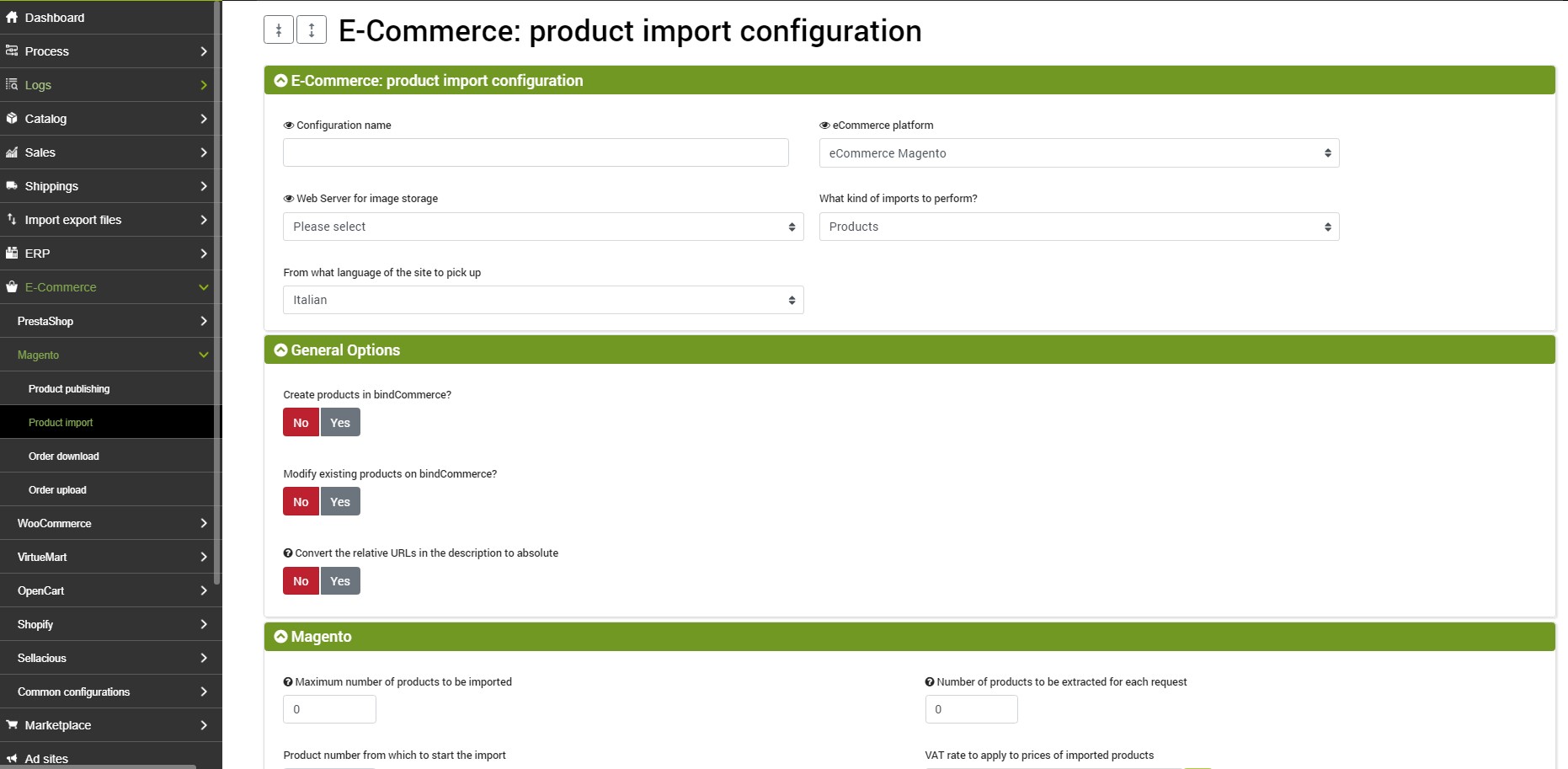Click the Sales chart icon in sidebar
The image size is (1568, 769).
click(12, 152)
